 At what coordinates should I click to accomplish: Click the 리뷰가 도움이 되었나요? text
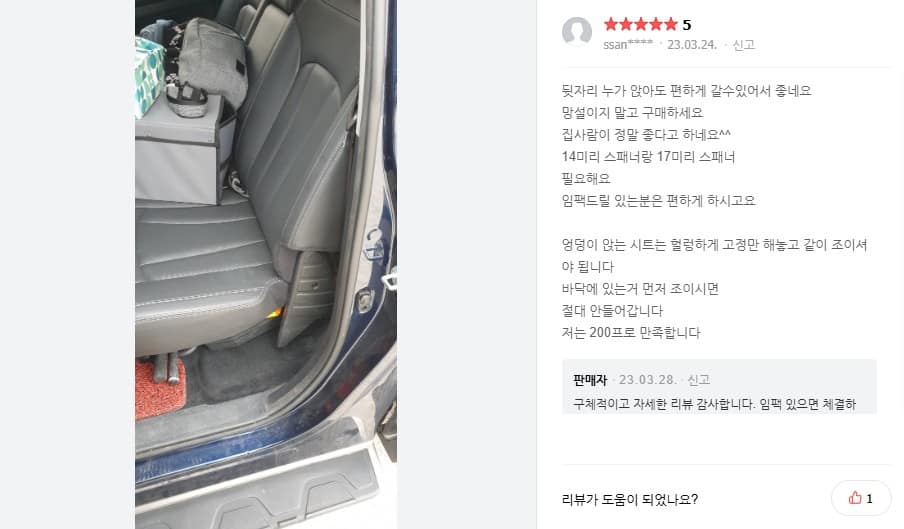click(x=630, y=499)
